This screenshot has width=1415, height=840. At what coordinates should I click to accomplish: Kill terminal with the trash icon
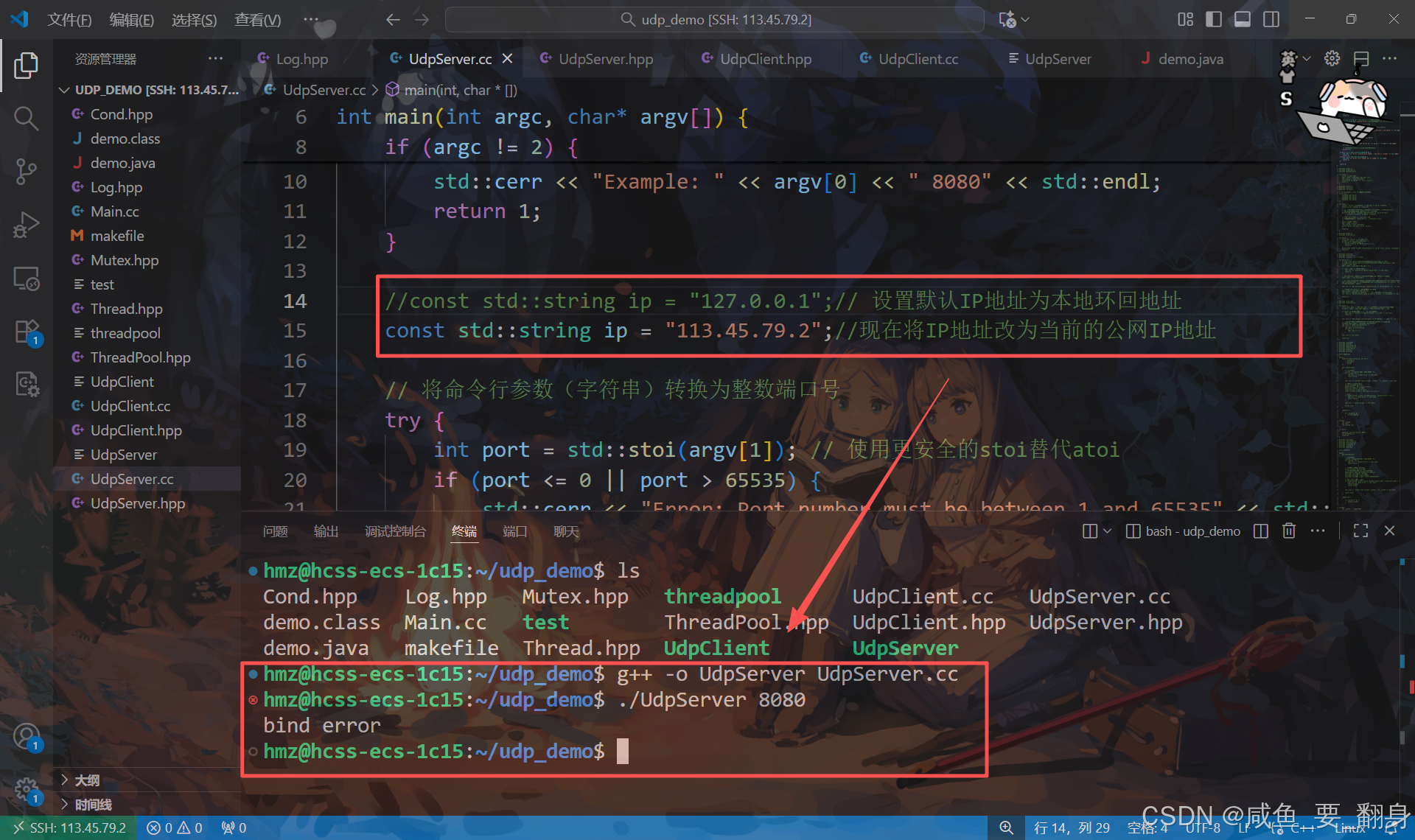coord(1288,531)
